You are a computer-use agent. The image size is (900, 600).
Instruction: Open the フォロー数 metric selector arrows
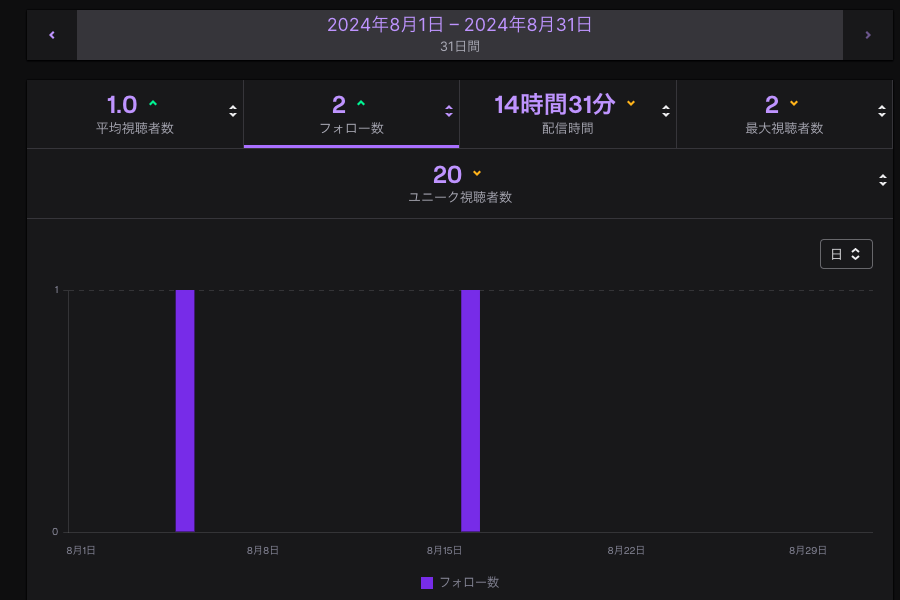(449, 111)
